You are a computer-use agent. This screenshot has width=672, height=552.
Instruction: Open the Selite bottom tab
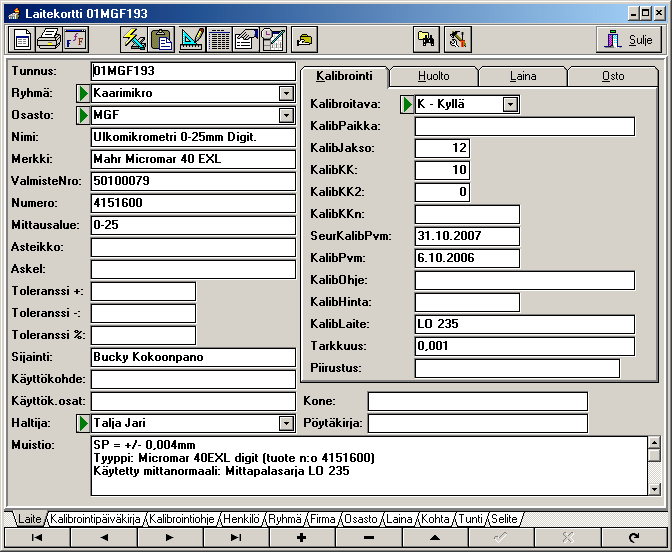point(504,519)
